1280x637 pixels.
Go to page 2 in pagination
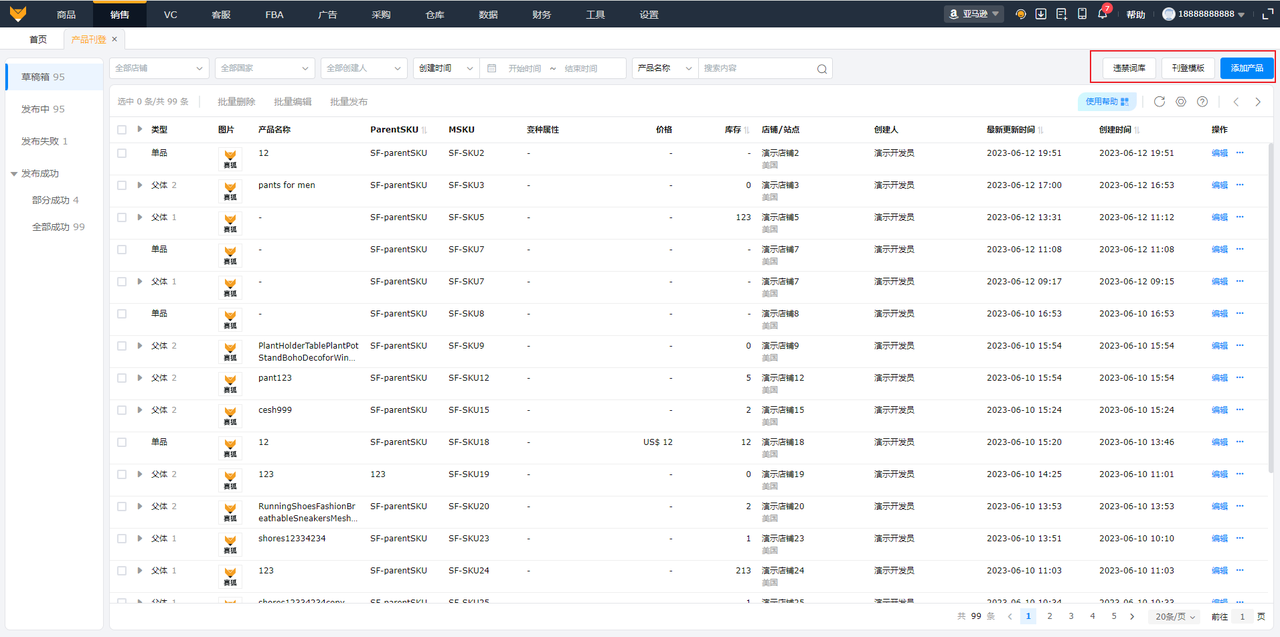pyautogui.click(x=1049, y=617)
